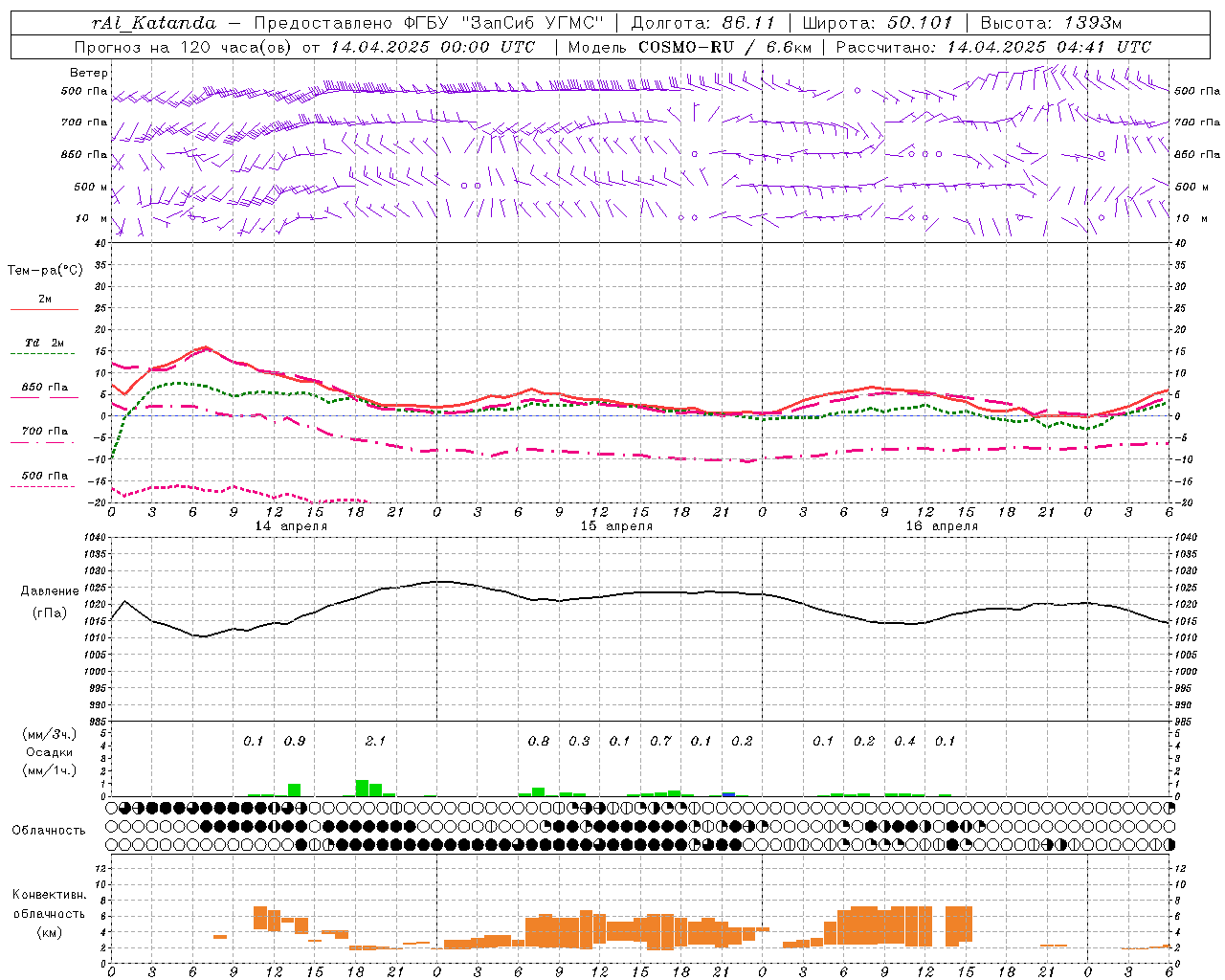Screen dimensions: 1225x980
Task: Click the 'Td 2м' dew point legend entry
Action: click(45, 343)
